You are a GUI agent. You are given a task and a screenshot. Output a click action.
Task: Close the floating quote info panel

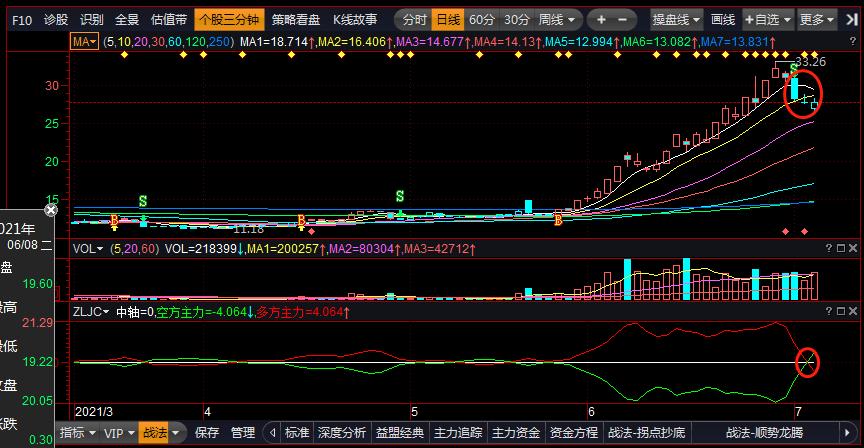52,210
